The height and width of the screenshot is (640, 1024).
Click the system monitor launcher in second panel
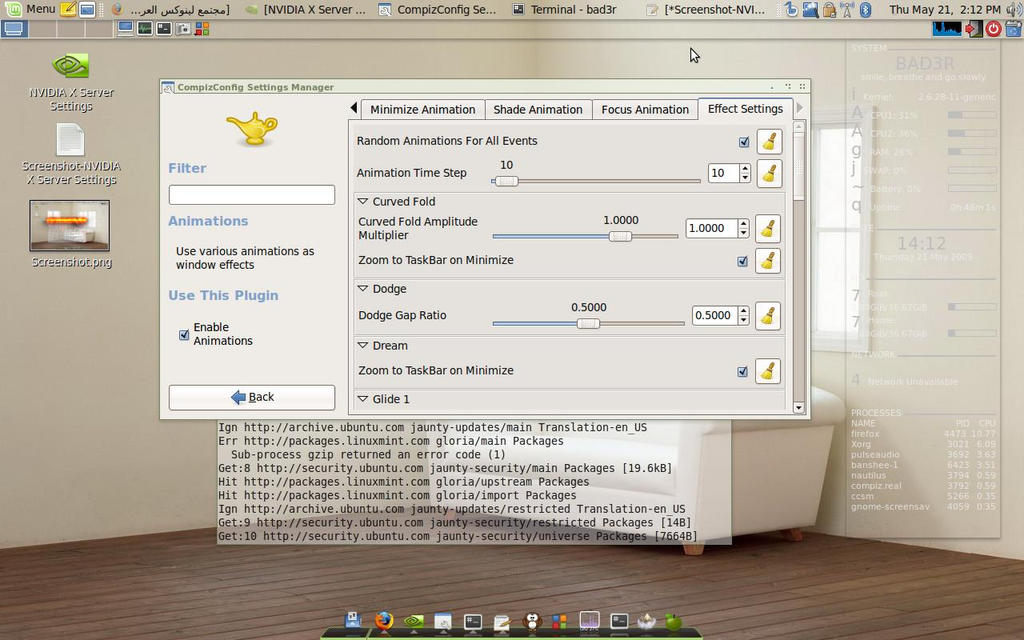pos(144,29)
